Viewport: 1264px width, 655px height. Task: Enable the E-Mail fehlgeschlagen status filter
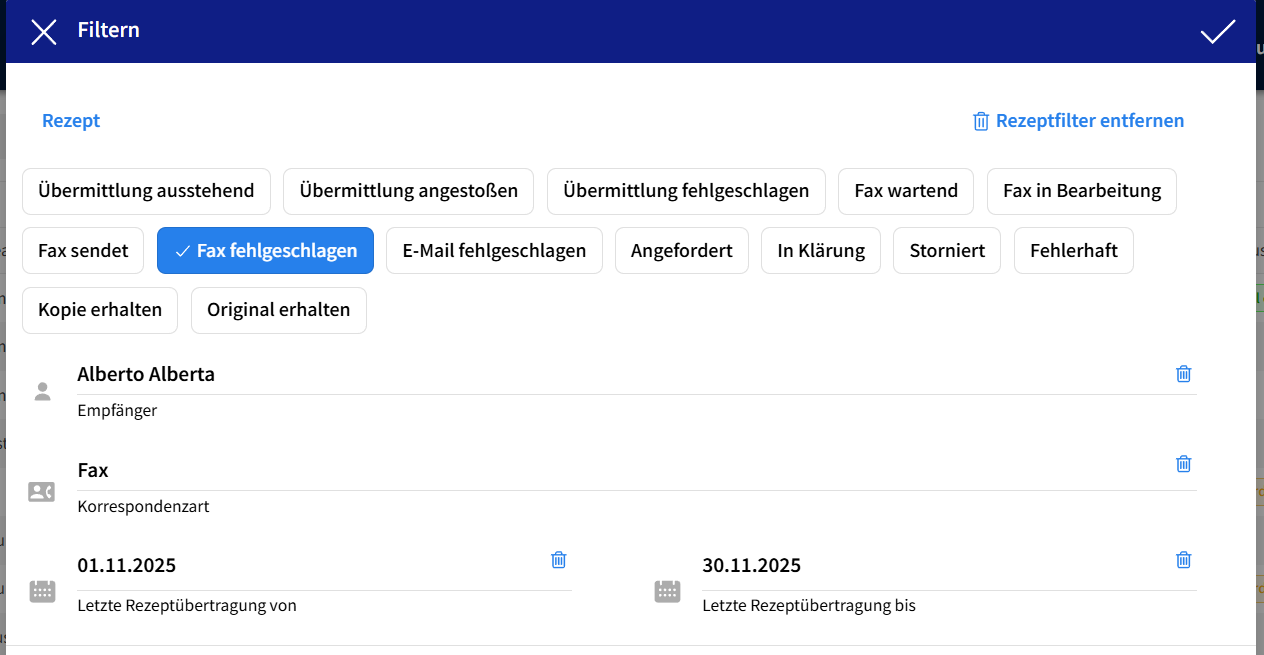point(494,251)
